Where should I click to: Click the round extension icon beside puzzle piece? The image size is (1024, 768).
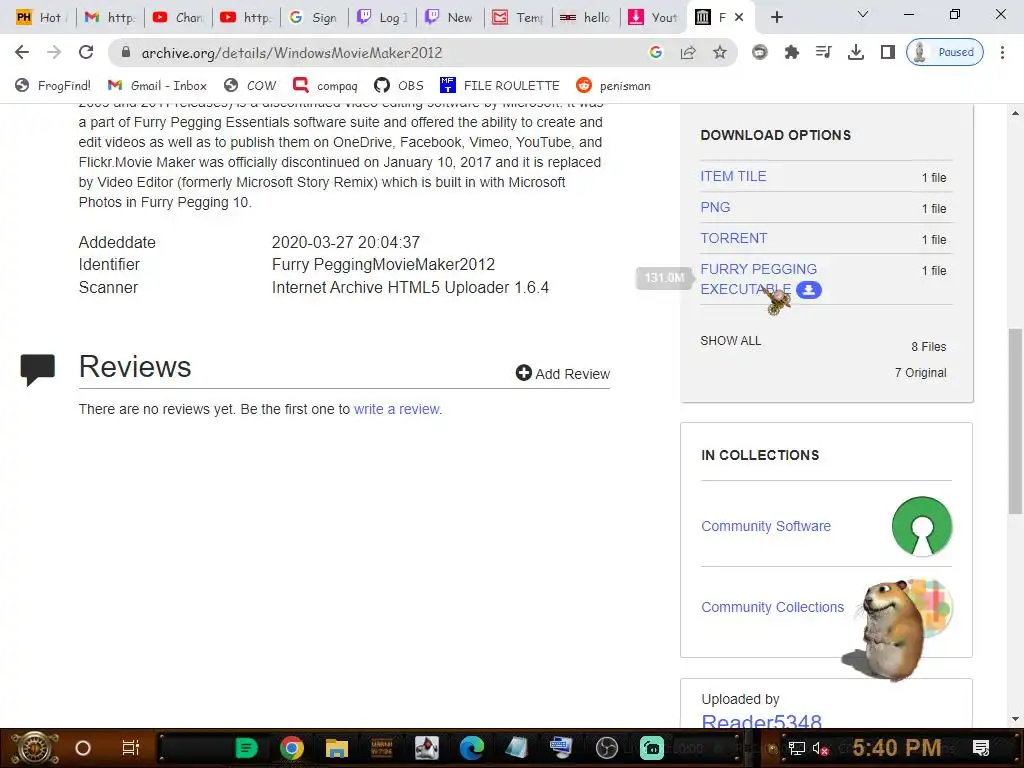pos(760,52)
